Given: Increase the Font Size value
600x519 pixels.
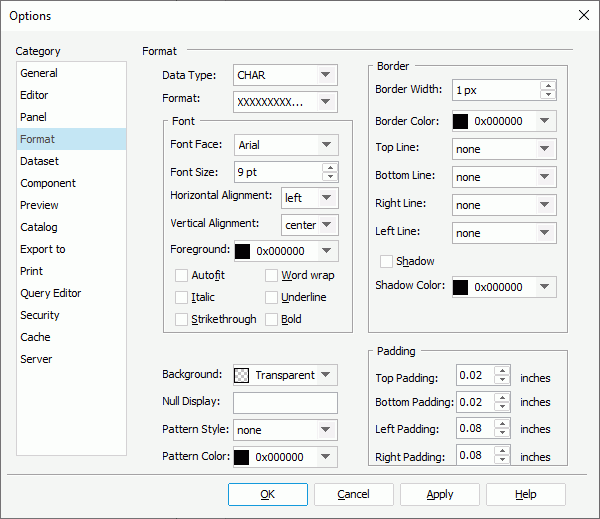Looking at the screenshot, I should pos(330,168).
